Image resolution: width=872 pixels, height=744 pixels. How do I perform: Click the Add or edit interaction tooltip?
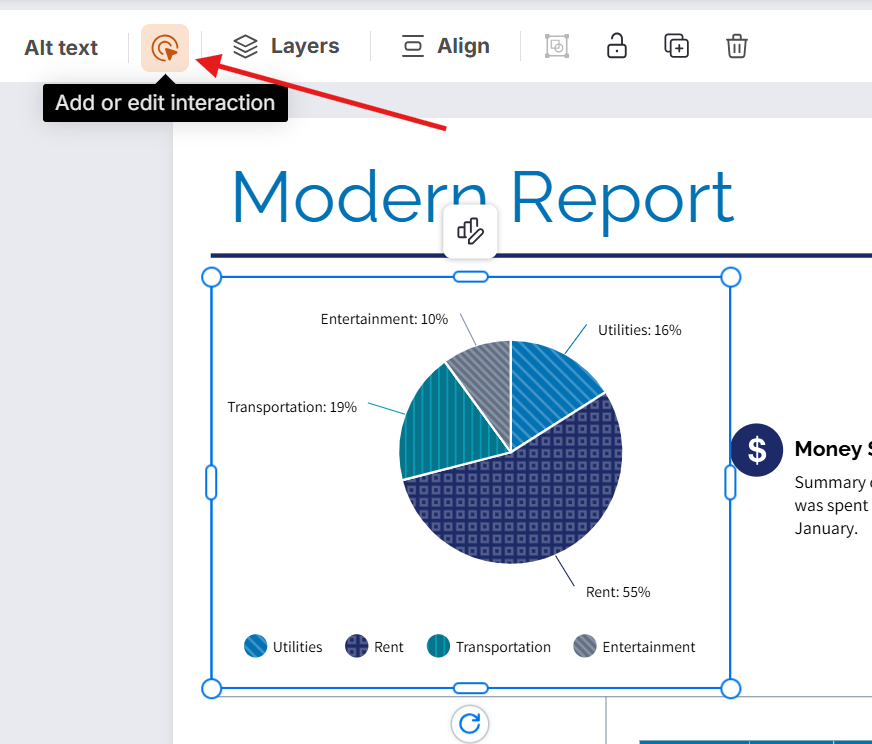click(x=165, y=102)
